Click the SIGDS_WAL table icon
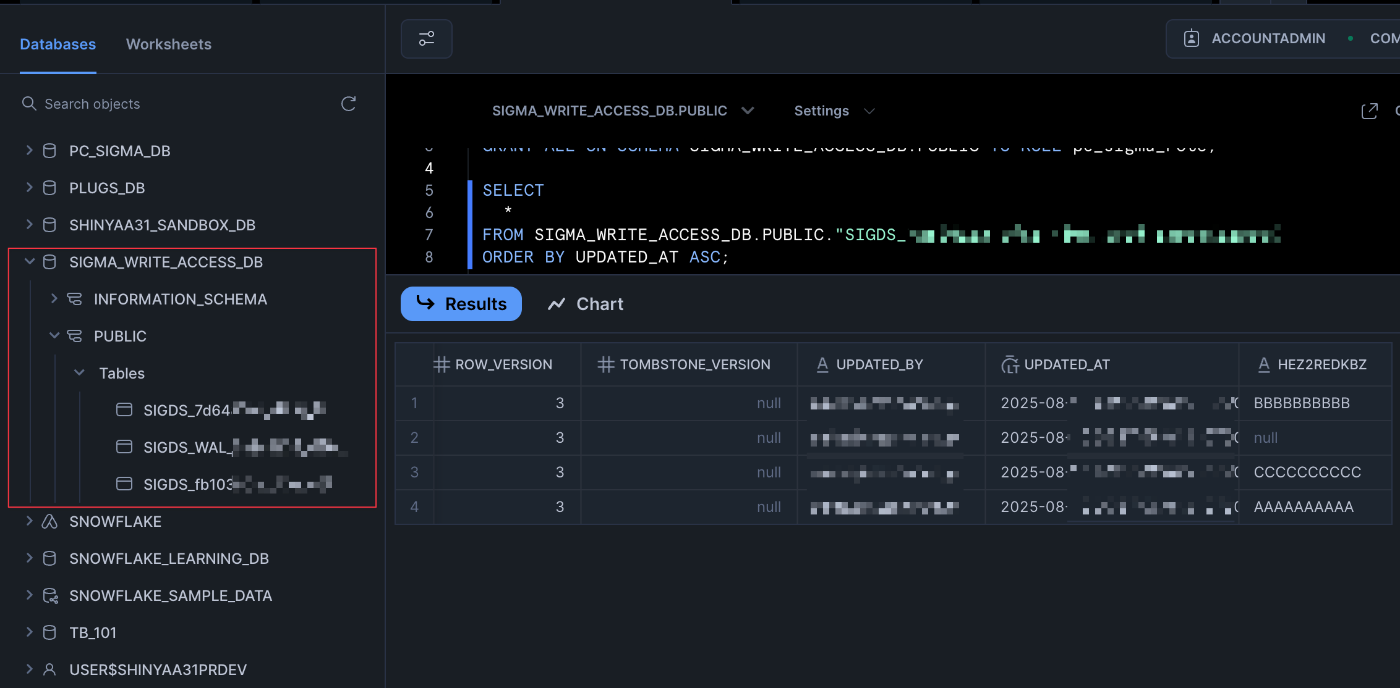Viewport: 1400px width, 688px height. [124, 447]
